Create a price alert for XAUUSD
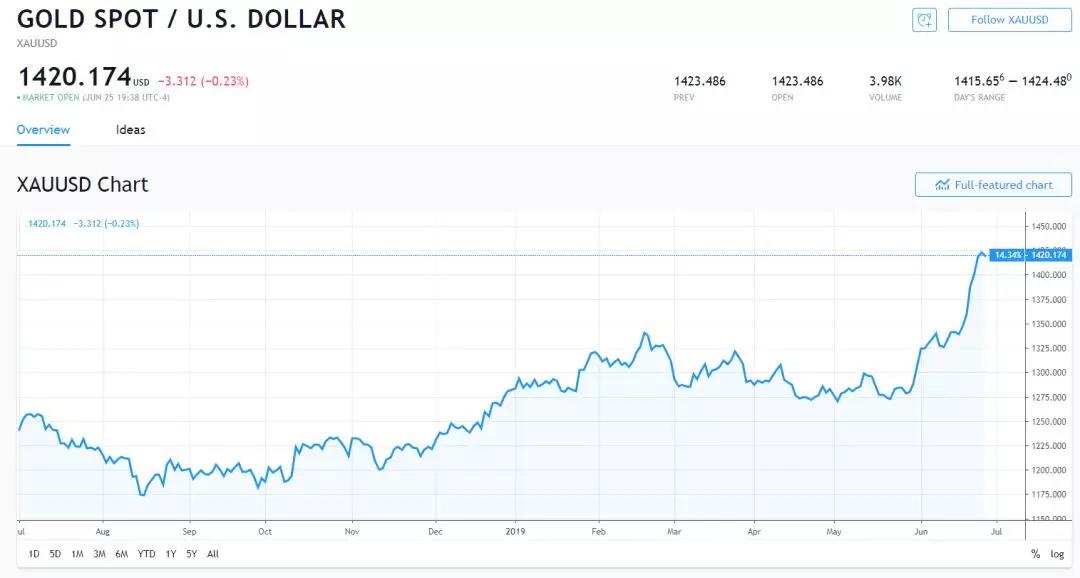 pos(923,19)
